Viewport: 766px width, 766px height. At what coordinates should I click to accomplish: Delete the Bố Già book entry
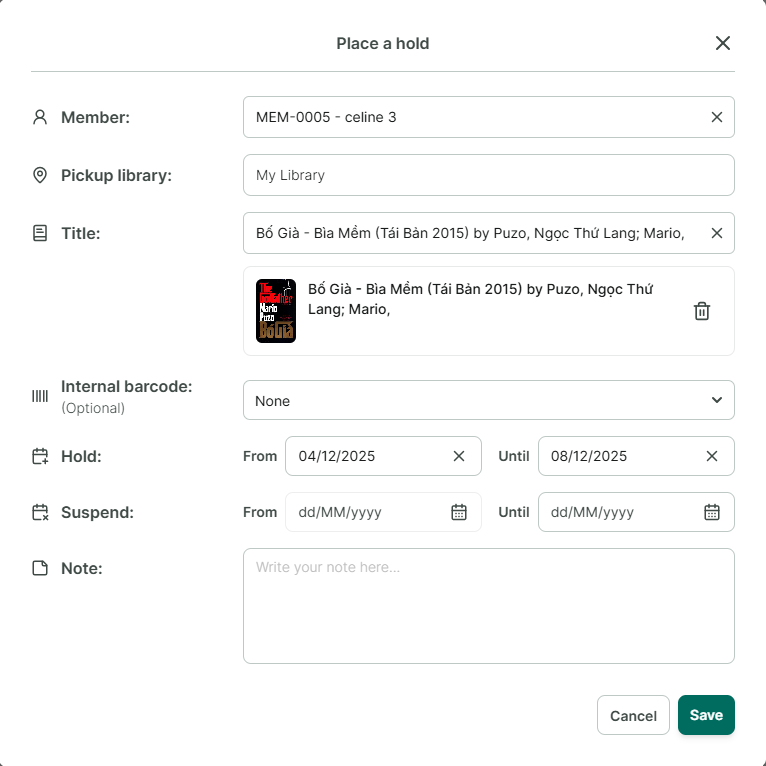tap(702, 311)
